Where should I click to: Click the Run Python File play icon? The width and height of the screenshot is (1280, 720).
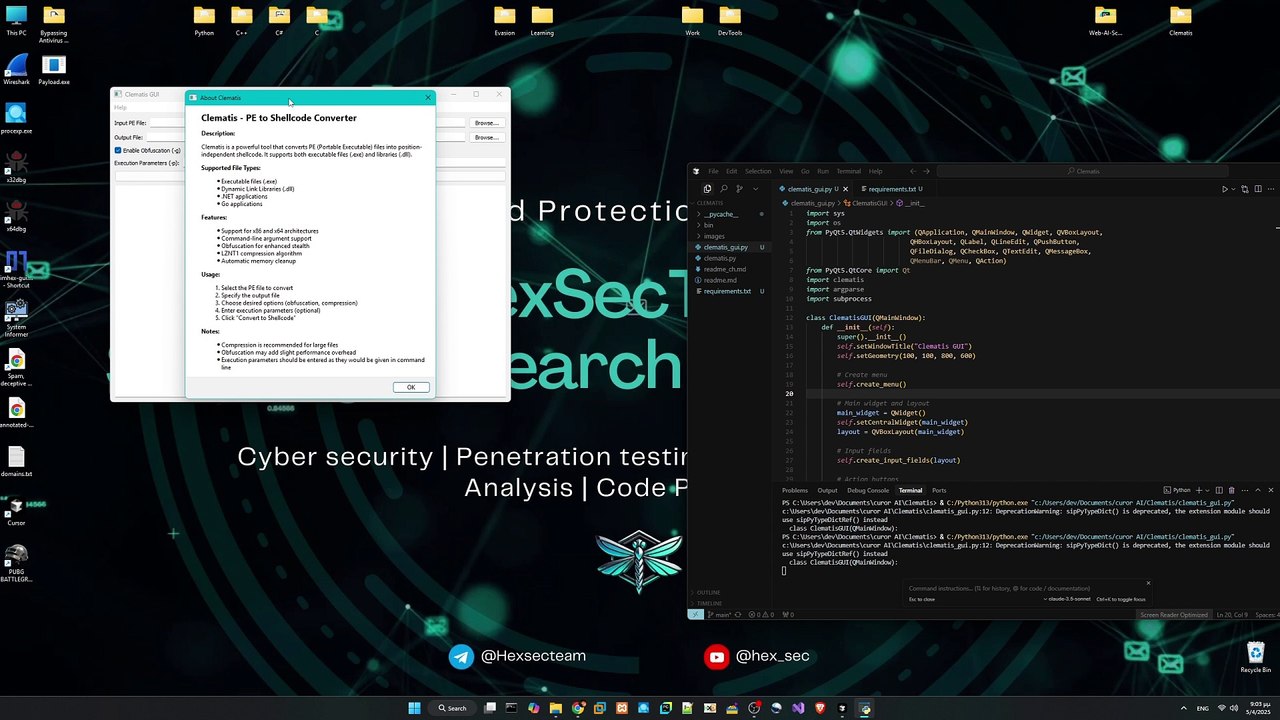click(1225, 189)
